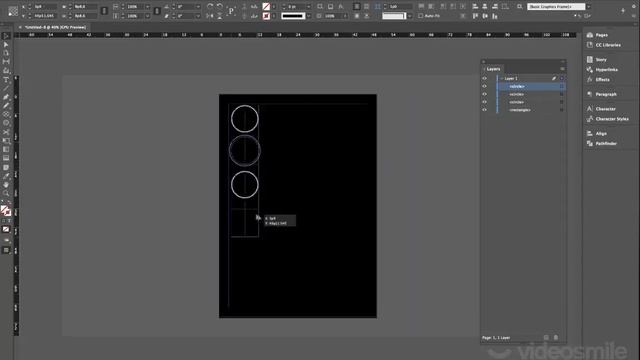Select the Ellipse shape tool
Image resolution: width=640 pixels, height=360 pixels.
pos(6,123)
